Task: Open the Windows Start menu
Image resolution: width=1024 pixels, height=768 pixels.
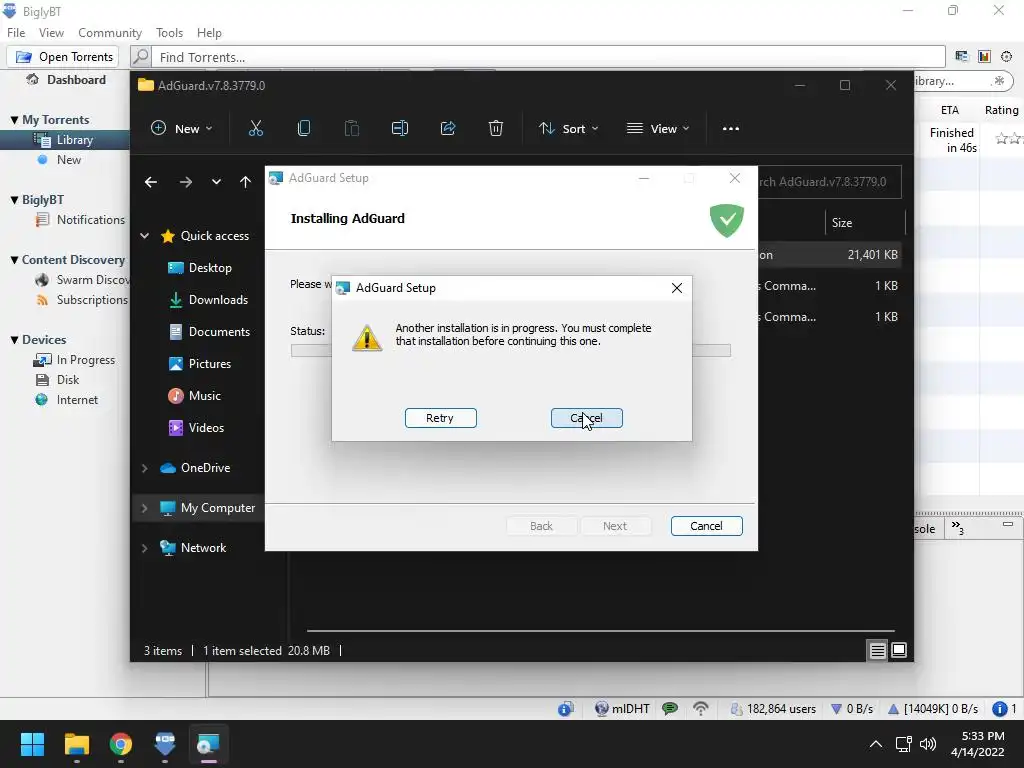Action: (32, 744)
